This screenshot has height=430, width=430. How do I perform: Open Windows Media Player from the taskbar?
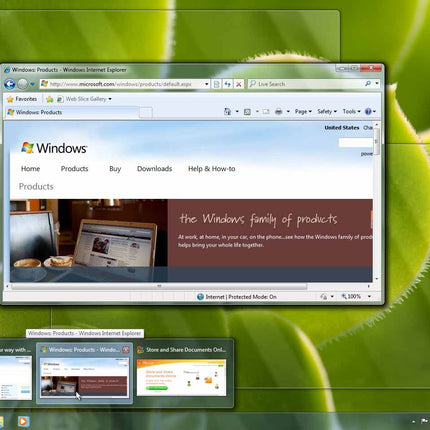[x=23, y=421]
